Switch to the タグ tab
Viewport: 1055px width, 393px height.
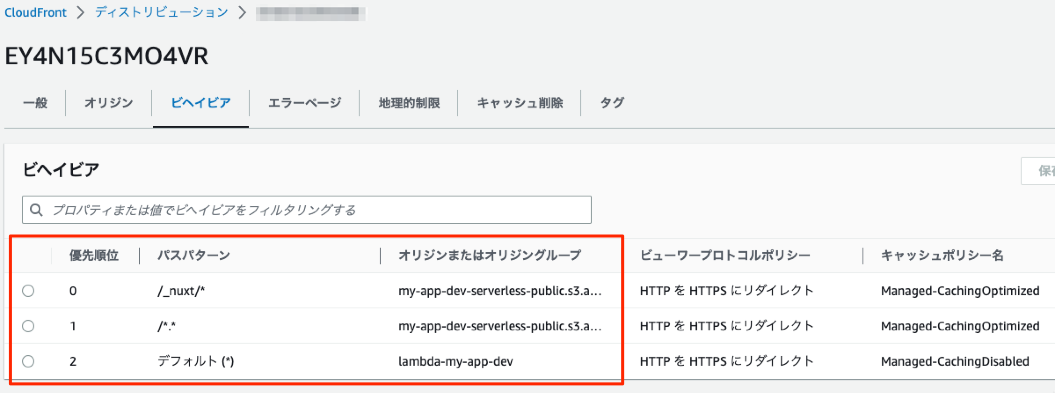coord(612,103)
